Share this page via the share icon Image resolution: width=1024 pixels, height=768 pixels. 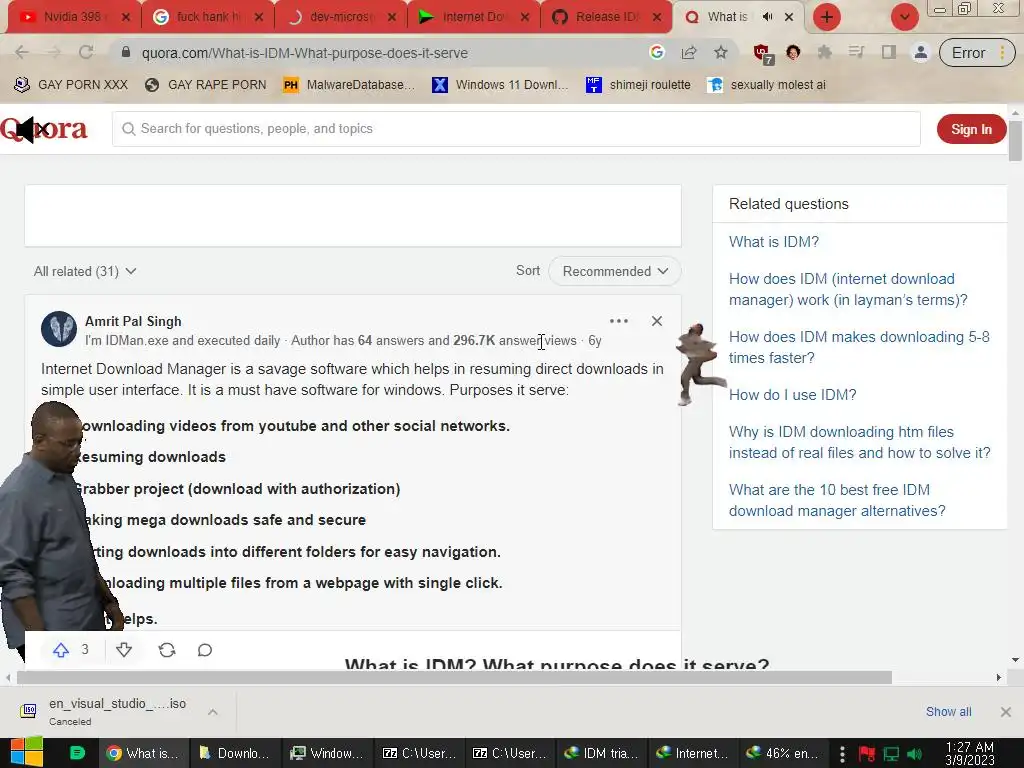[689, 52]
